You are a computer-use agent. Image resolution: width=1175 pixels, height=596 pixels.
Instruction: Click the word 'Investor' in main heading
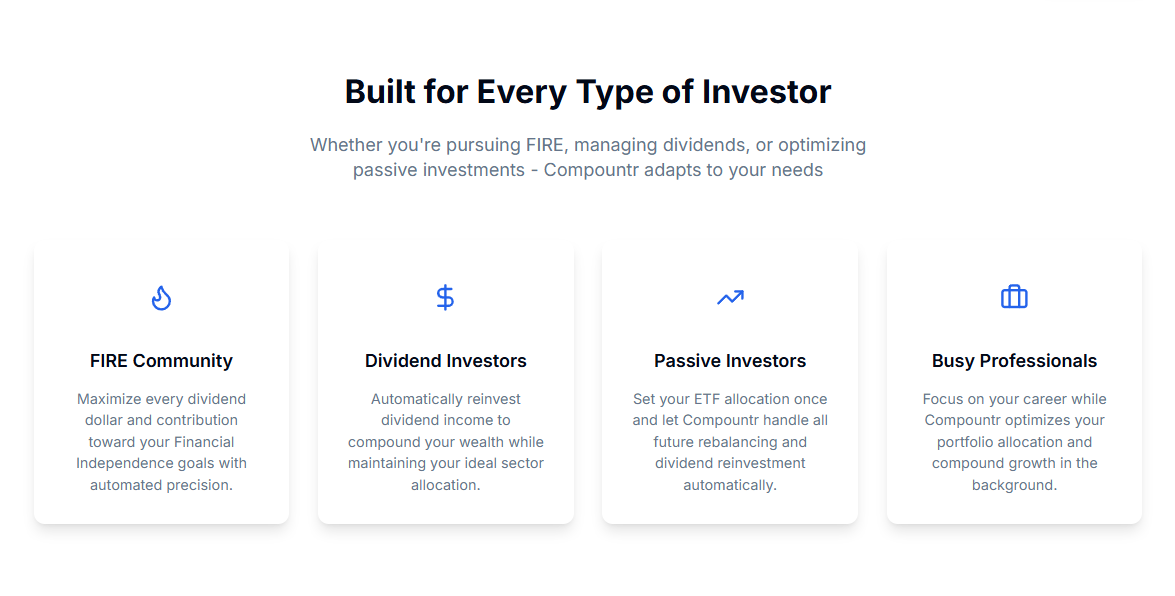[x=767, y=92]
